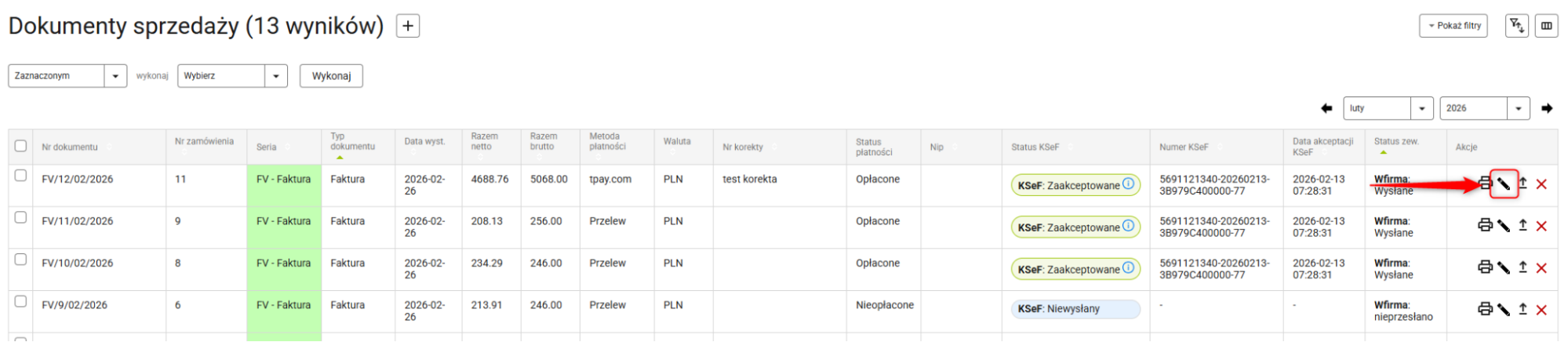Print invoice FV/12/02/2026
The height and width of the screenshot is (342, 1568).
coord(1485,184)
